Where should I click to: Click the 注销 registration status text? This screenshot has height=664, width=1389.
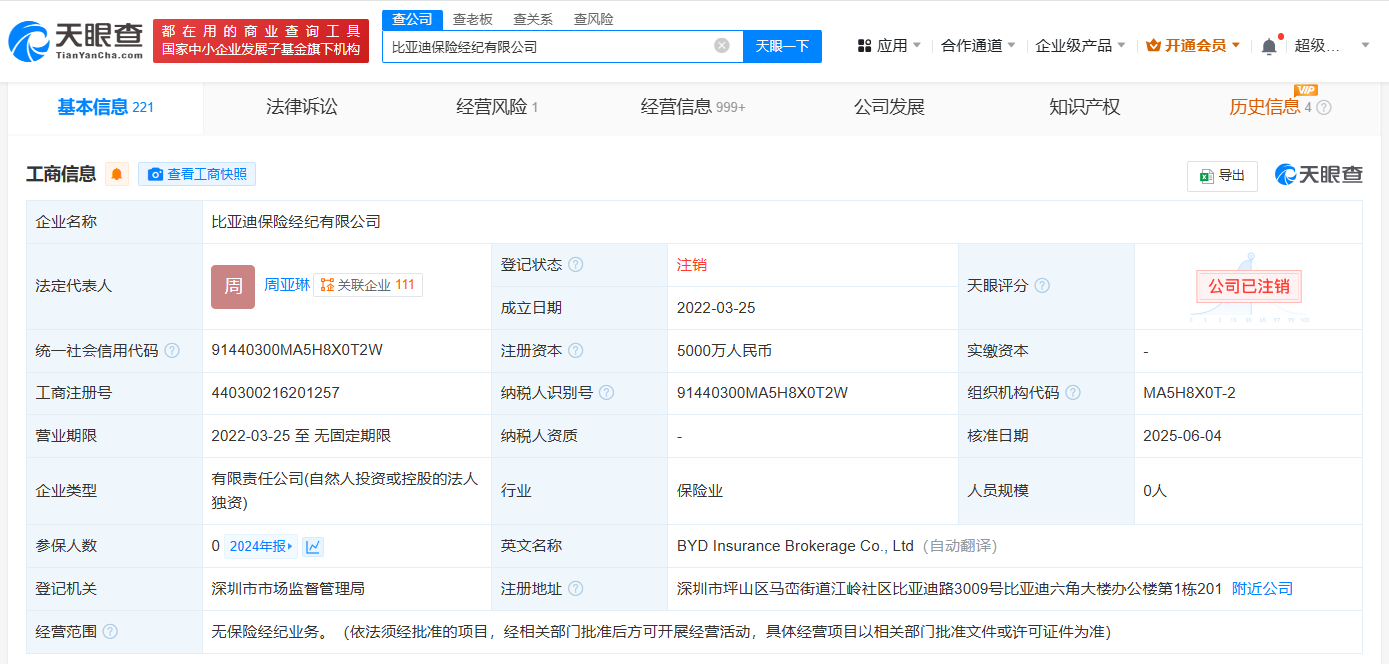click(x=692, y=265)
